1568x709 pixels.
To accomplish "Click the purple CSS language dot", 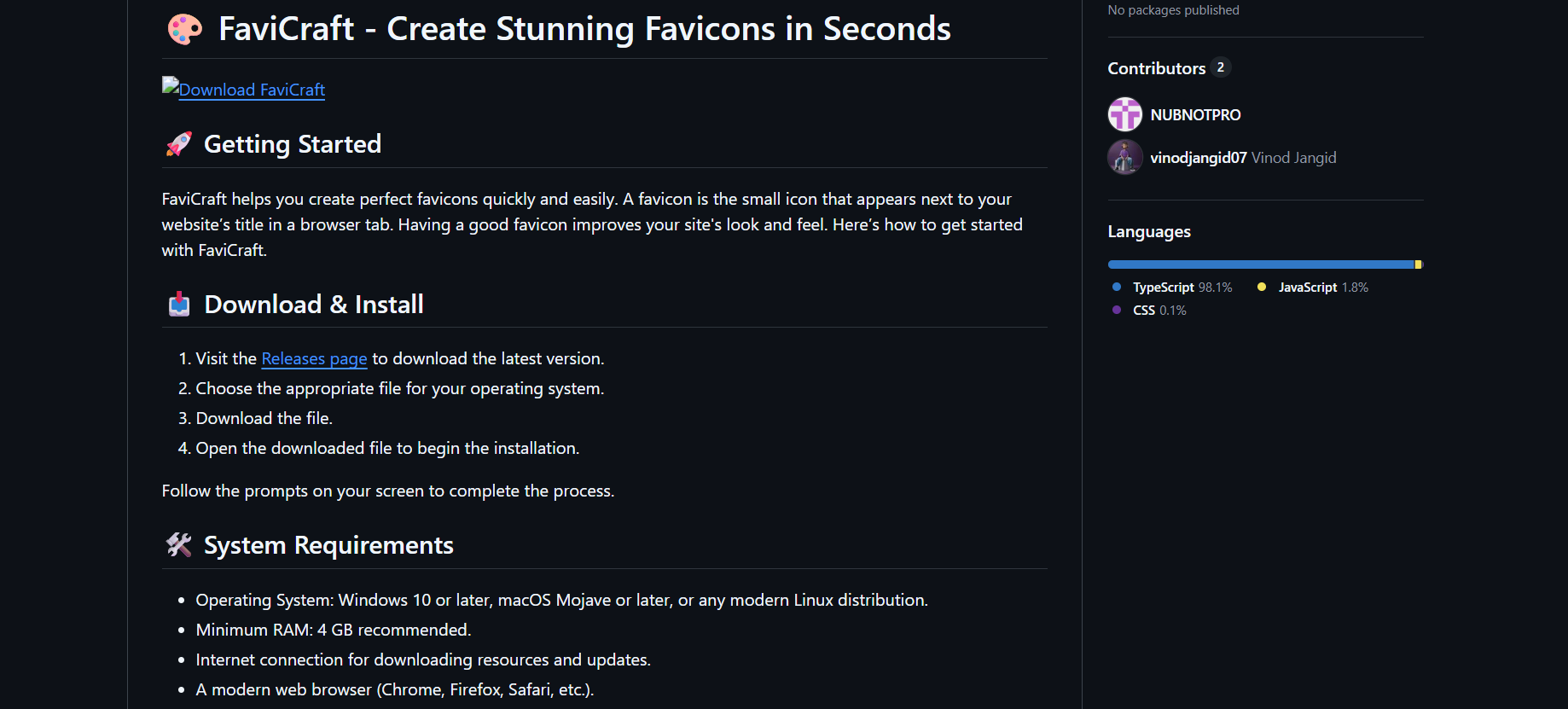I will (1117, 310).
